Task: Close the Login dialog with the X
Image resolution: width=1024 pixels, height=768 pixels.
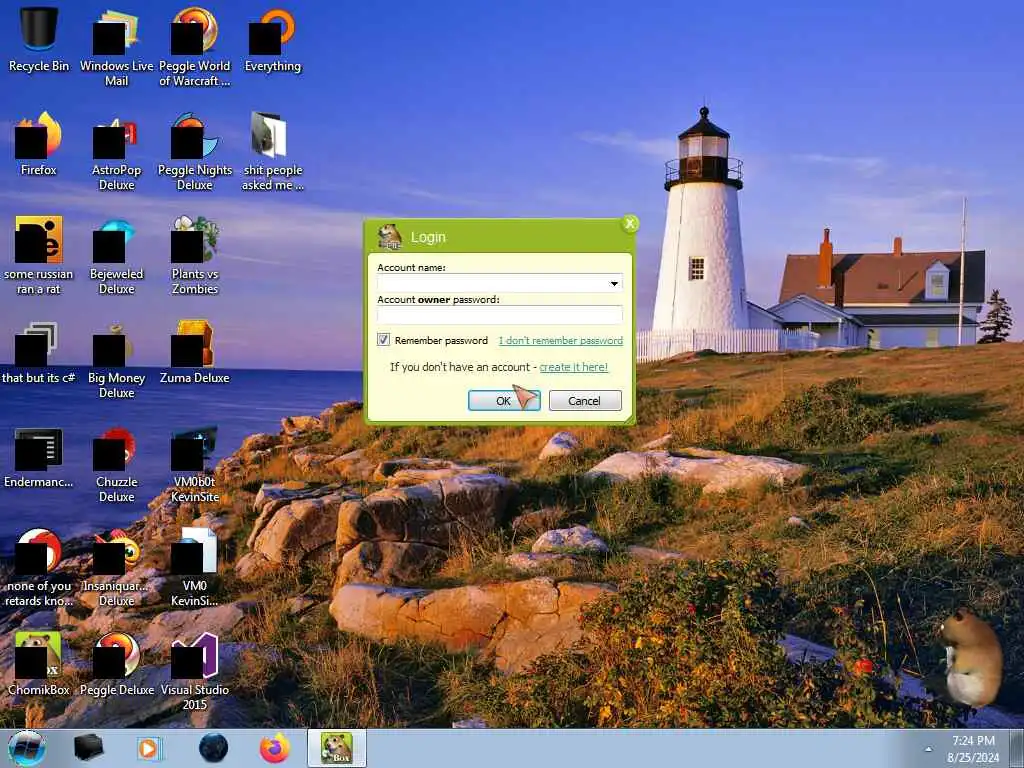Action: click(630, 224)
